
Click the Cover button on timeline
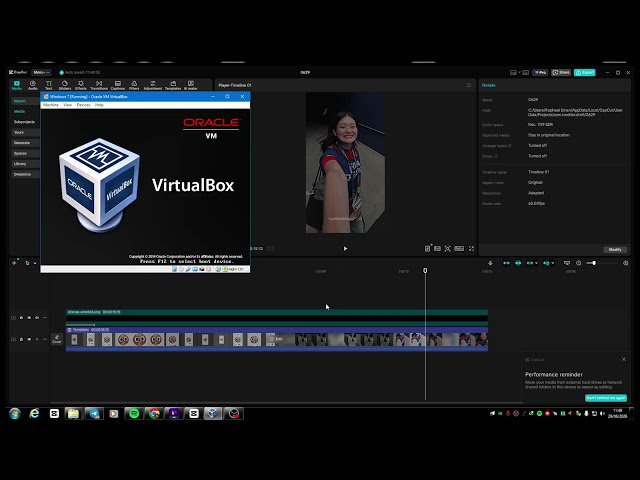(x=57, y=339)
